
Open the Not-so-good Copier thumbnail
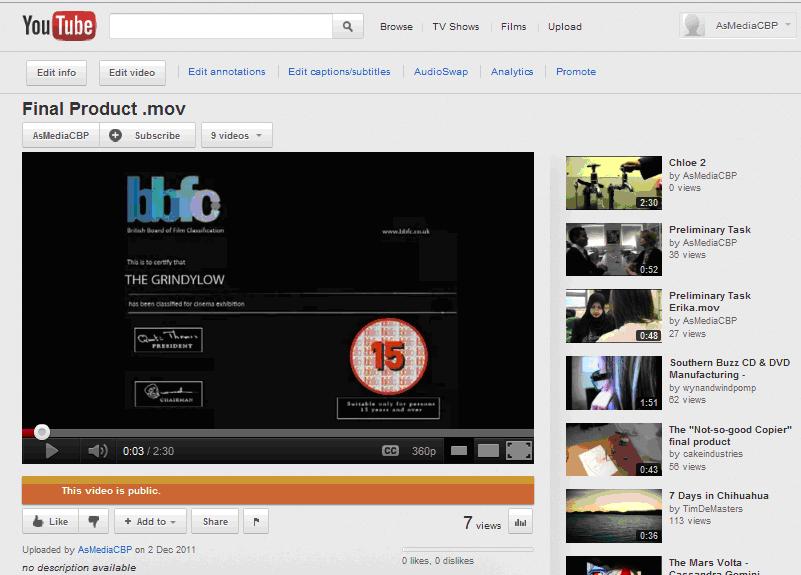coord(614,449)
